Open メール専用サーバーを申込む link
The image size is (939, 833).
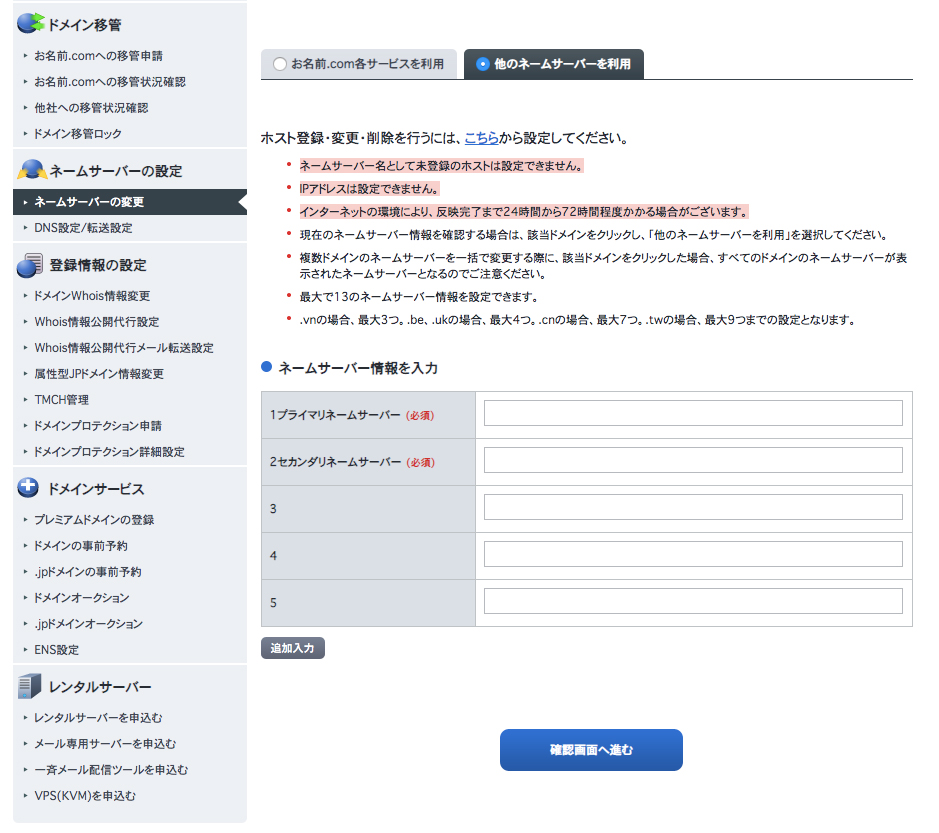[105, 743]
